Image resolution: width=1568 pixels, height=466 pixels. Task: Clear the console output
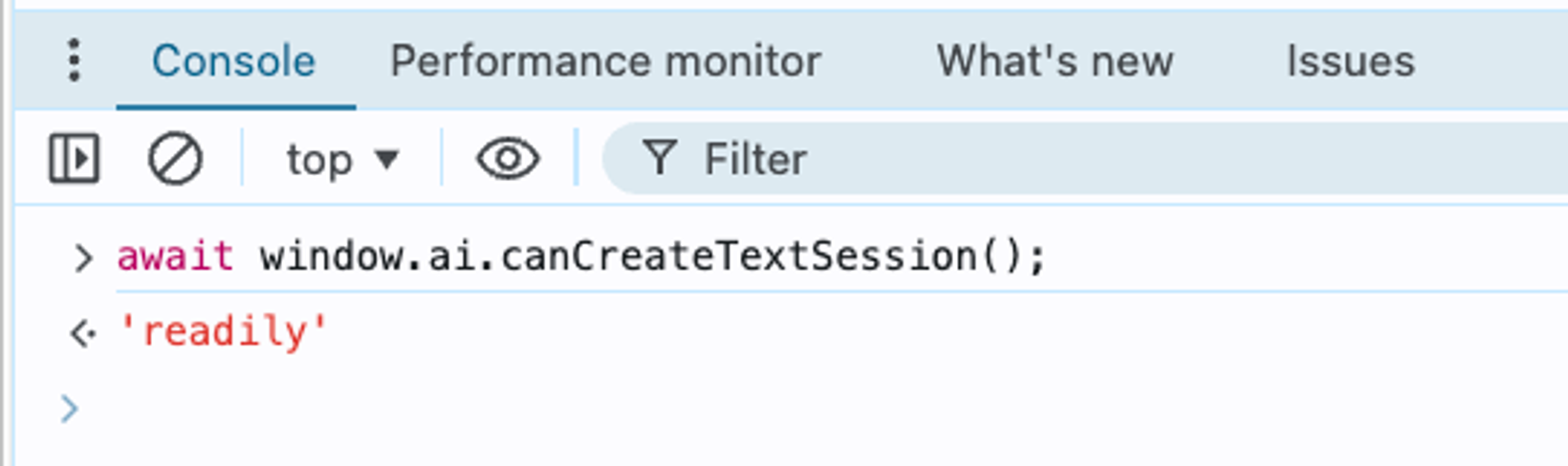point(175,159)
